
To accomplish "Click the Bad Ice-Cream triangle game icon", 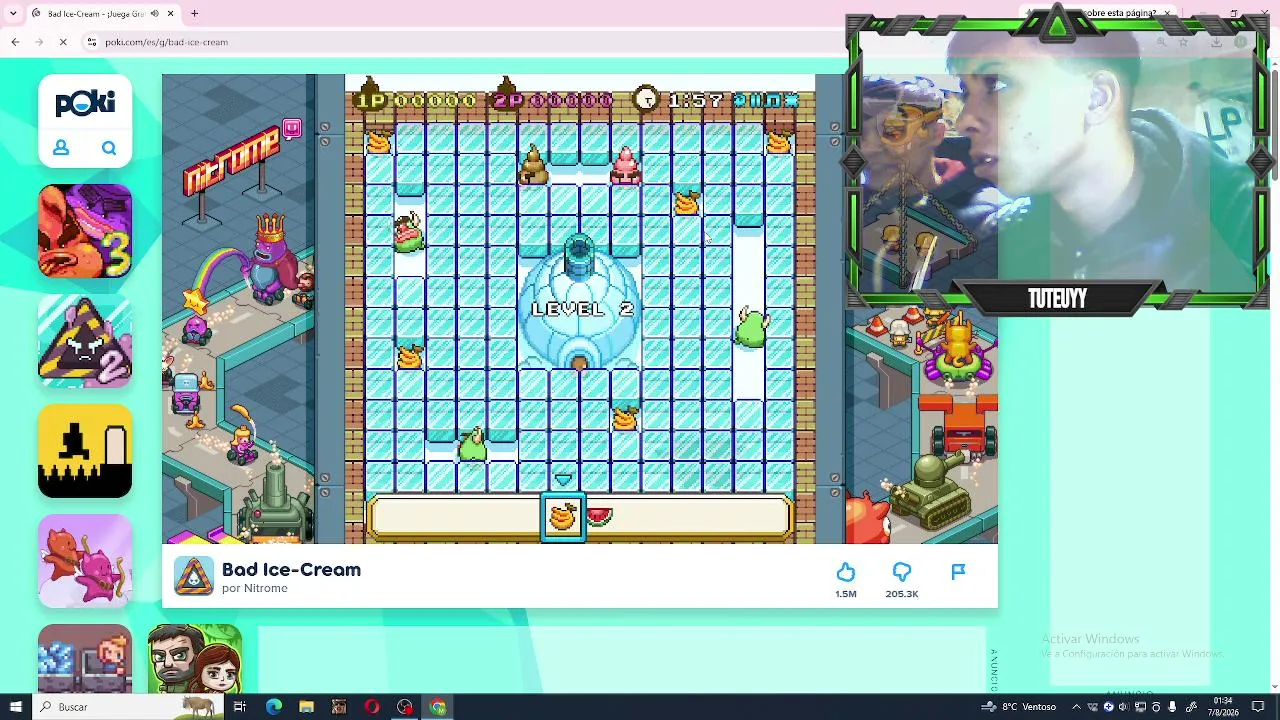I will click(193, 576).
